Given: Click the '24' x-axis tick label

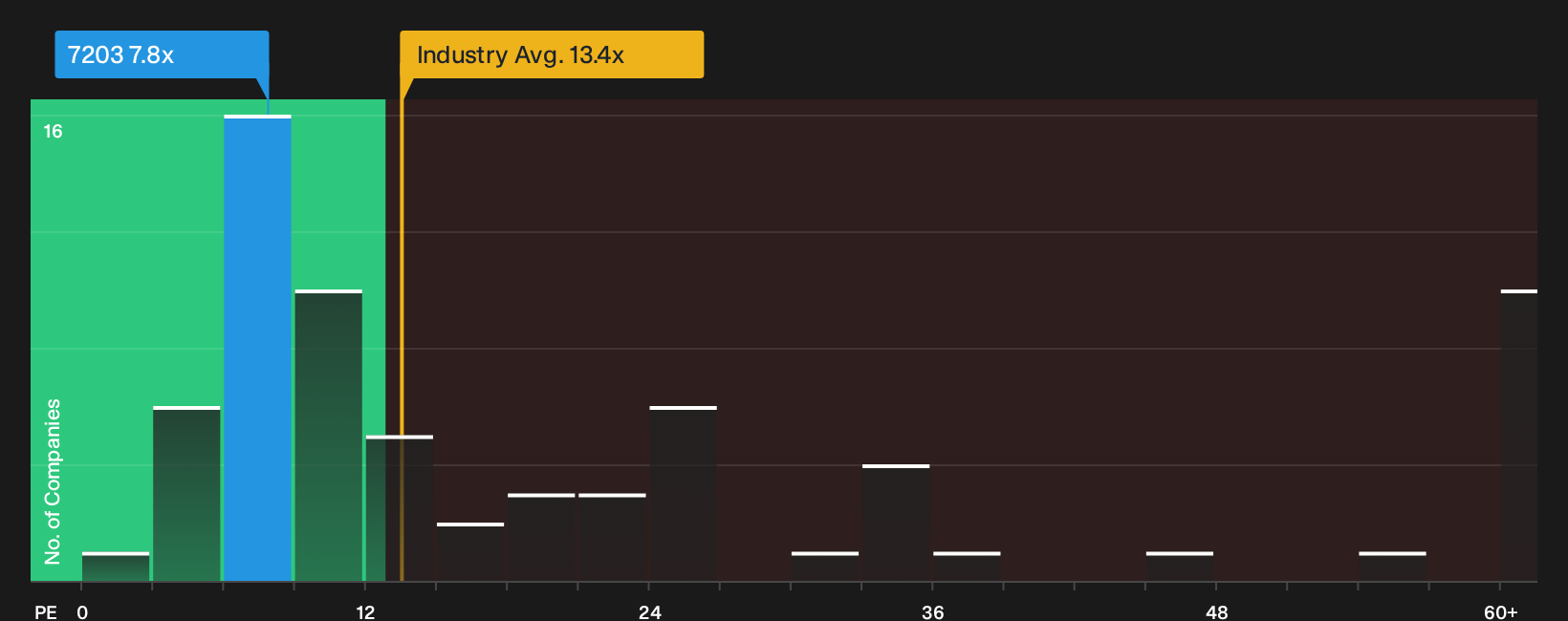Looking at the screenshot, I should click(x=650, y=612).
